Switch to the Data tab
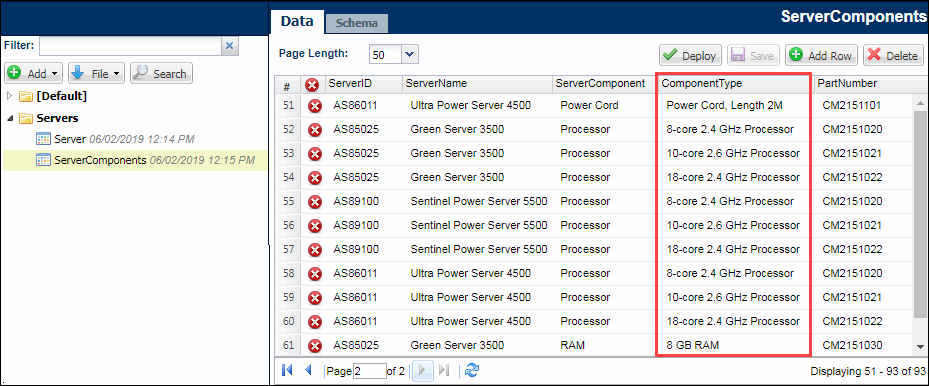 tap(297, 22)
